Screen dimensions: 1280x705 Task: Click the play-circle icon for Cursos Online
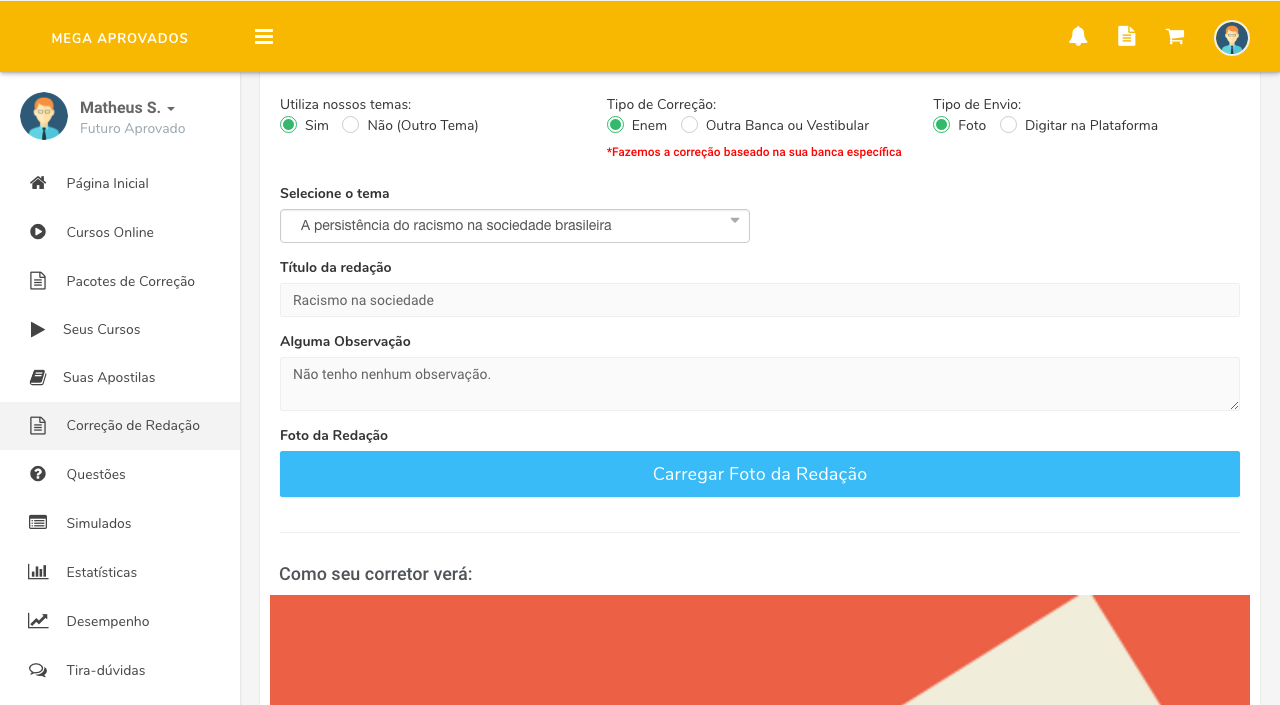(x=38, y=232)
